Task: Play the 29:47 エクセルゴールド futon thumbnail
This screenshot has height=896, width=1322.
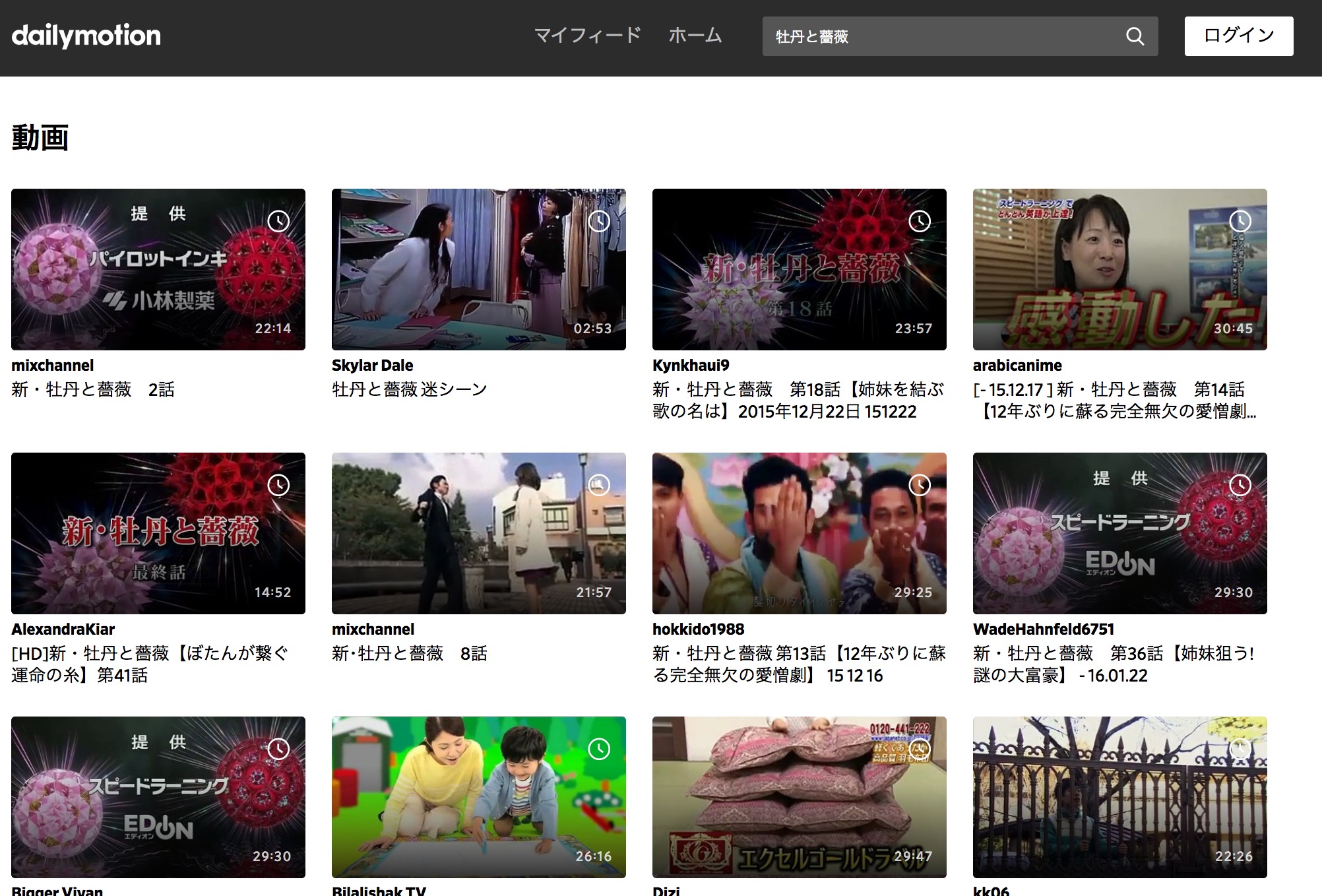Action: (800, 797)
